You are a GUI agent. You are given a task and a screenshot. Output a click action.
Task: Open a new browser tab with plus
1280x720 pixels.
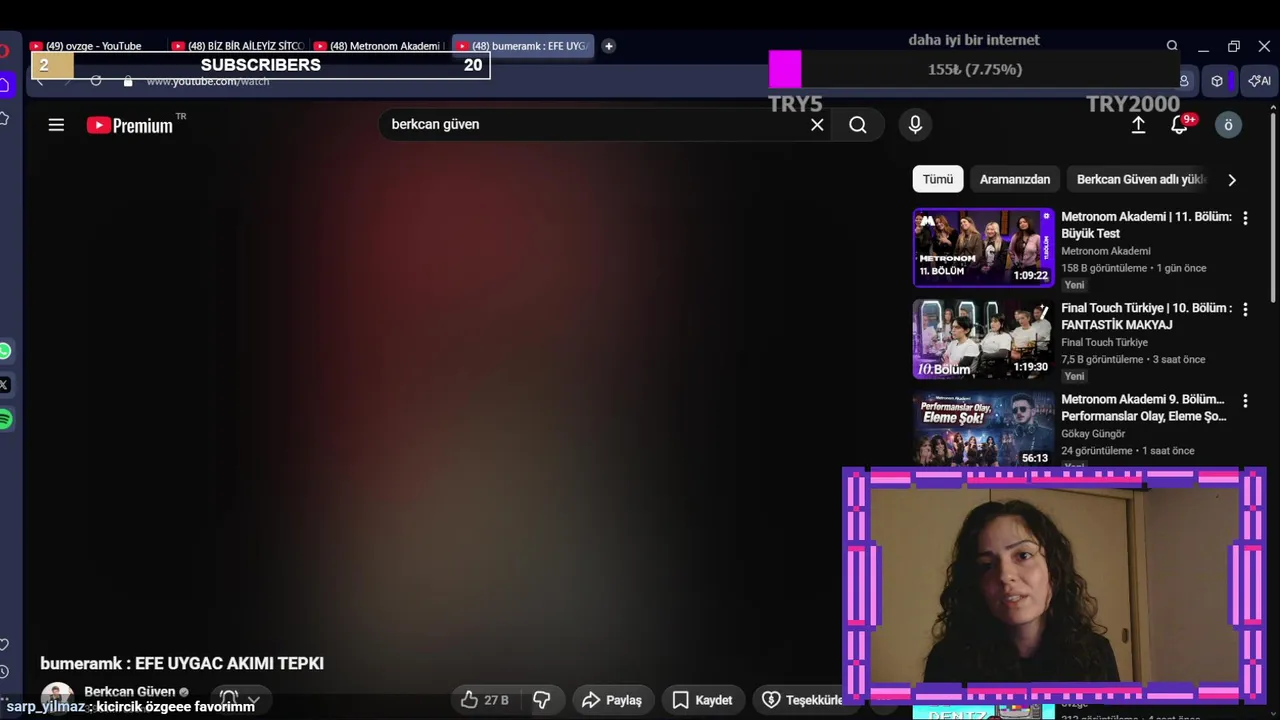coord(609,46)
